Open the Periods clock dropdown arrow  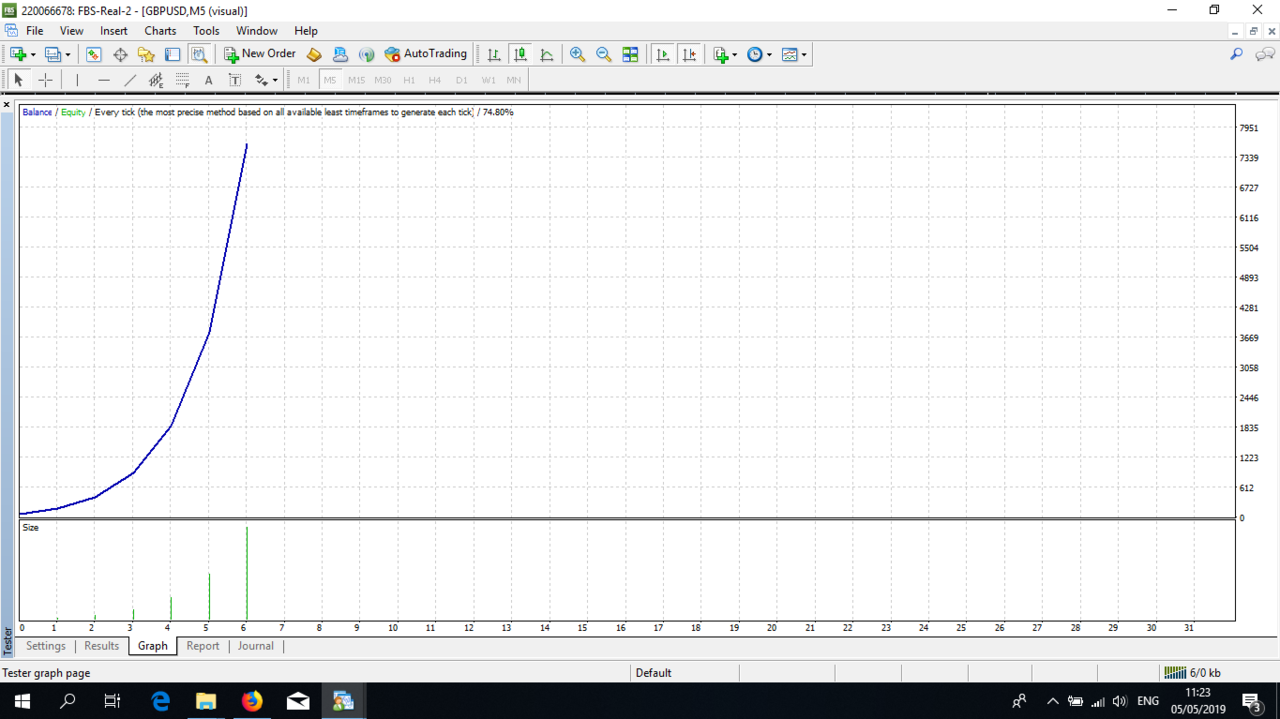point(769,55)
